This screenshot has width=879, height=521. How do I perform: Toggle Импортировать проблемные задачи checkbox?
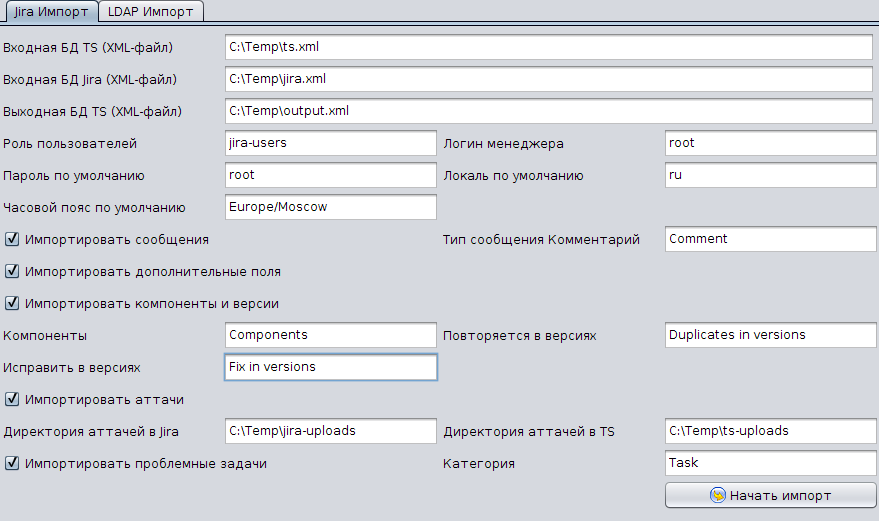click(12, 463)
